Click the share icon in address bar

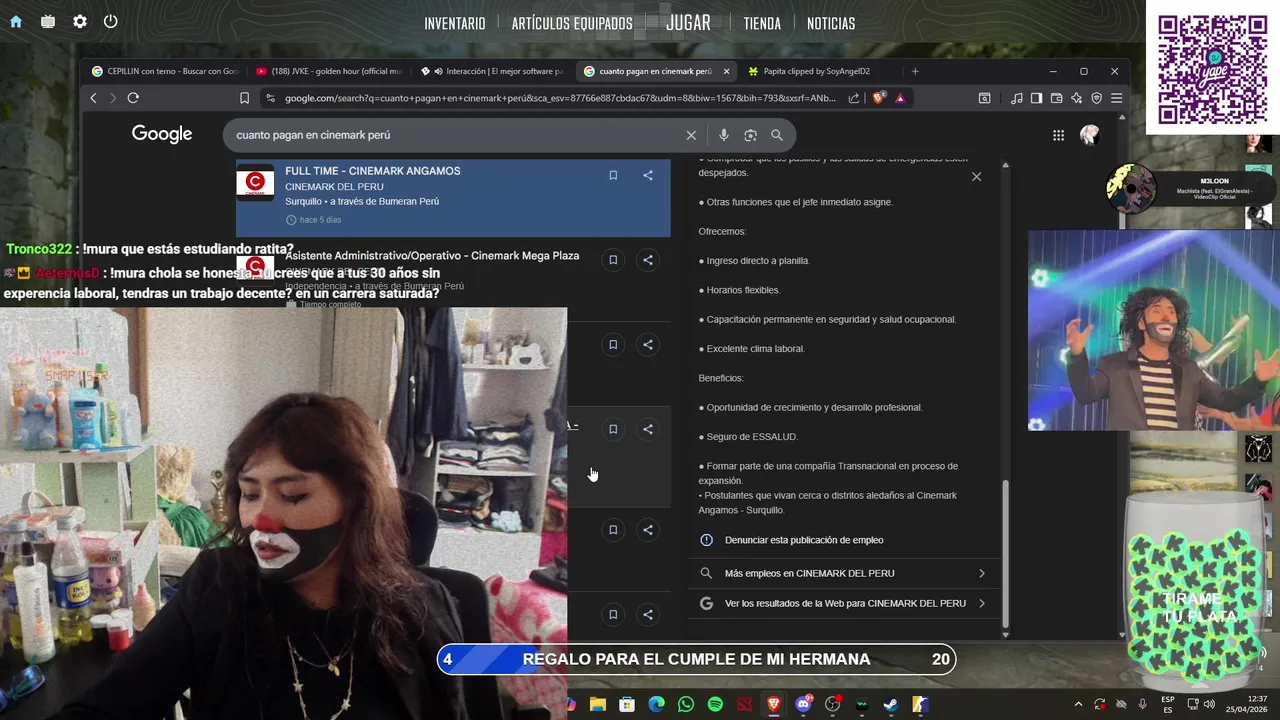point(854,98)
